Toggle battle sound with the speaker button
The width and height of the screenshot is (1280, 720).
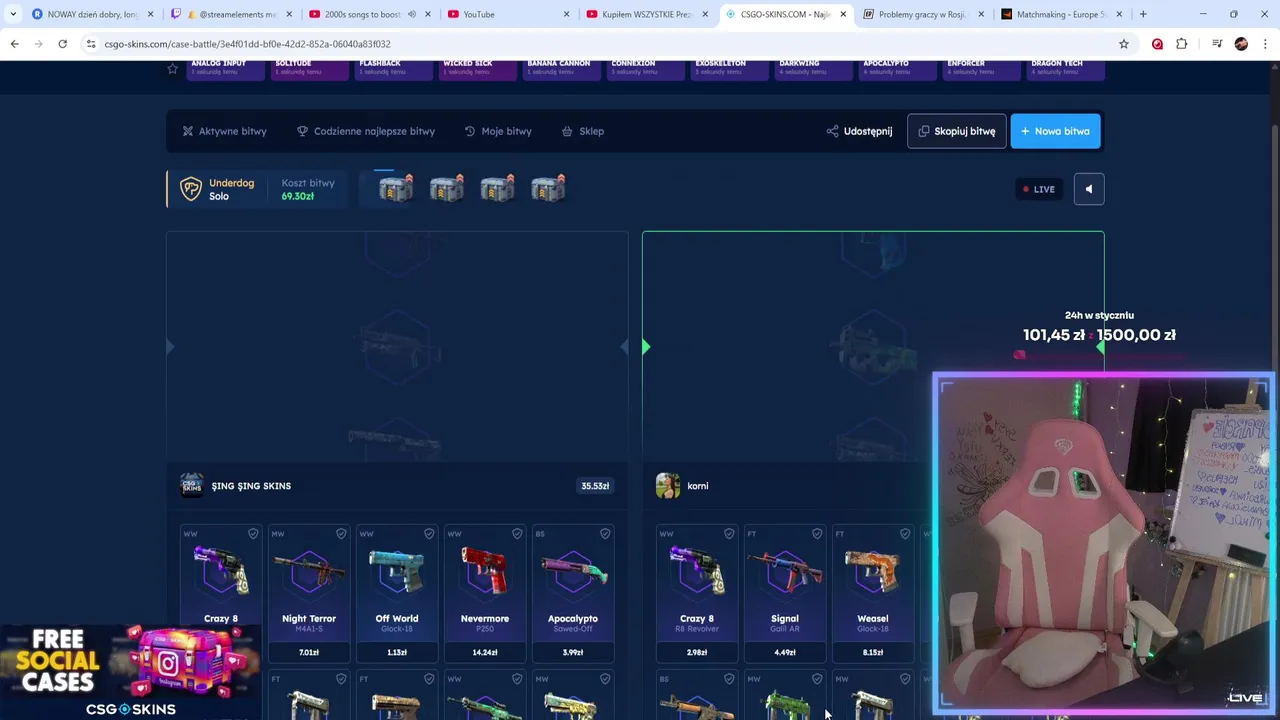(x=1089, y=189)
